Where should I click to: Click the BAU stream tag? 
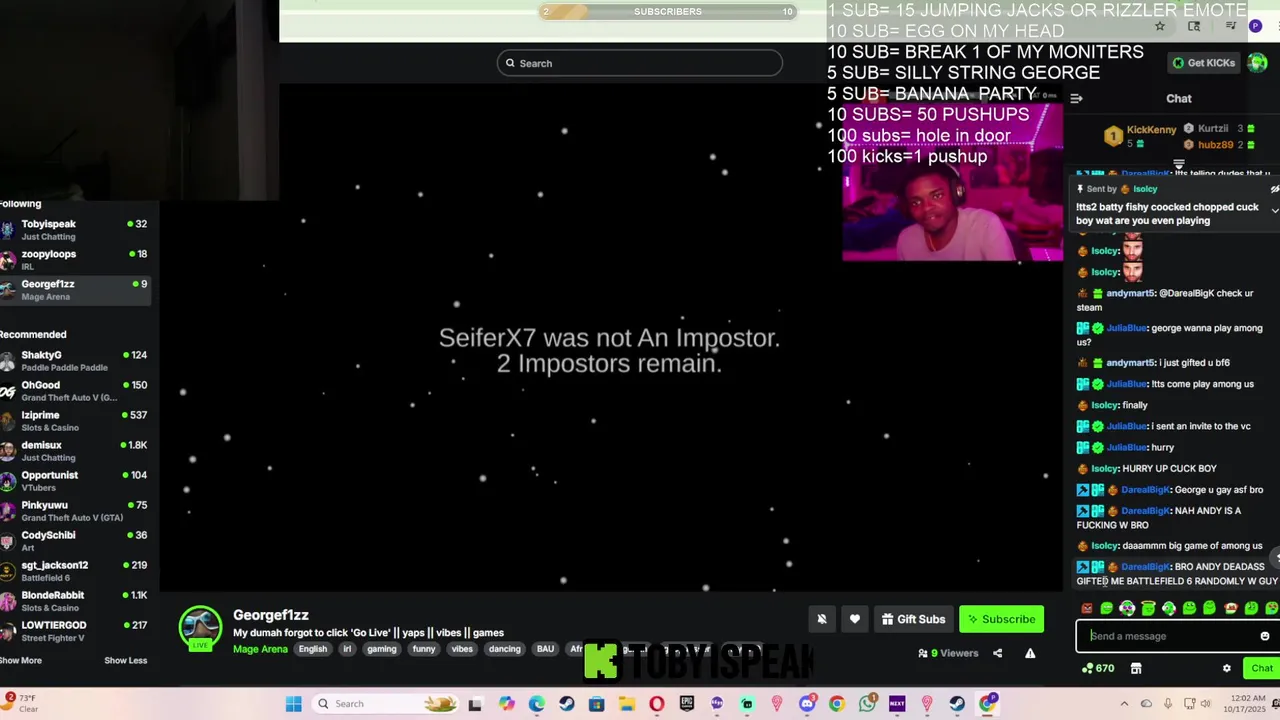(545, 649)
